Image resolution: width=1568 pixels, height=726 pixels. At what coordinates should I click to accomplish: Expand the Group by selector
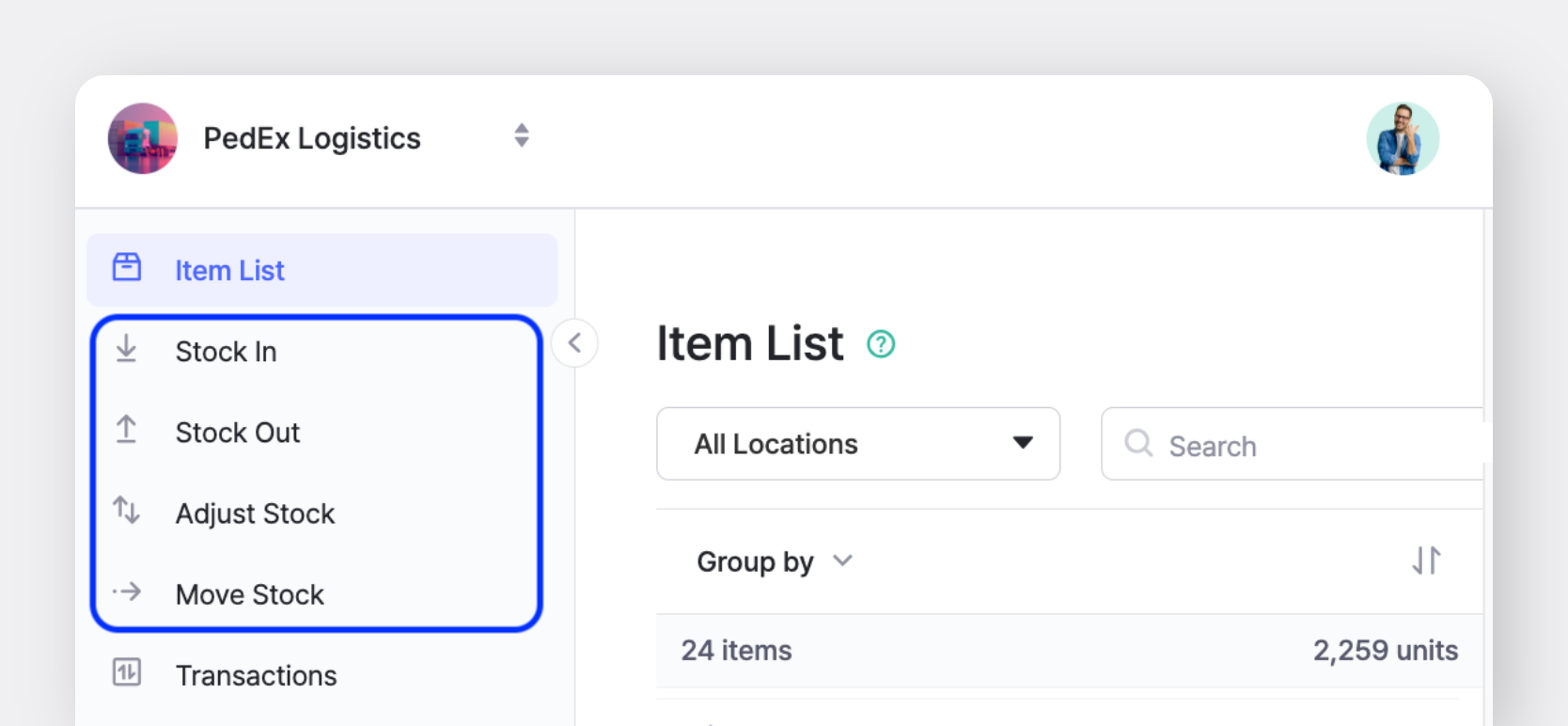[774, 560]
